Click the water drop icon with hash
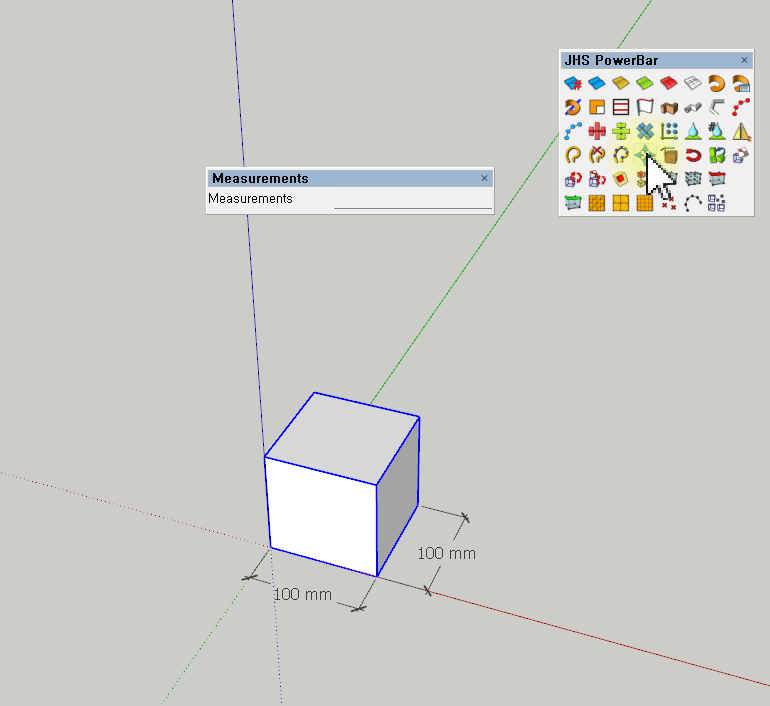Image resolution: width=770 pixels, height=706 pixels. tap(717, 131)
